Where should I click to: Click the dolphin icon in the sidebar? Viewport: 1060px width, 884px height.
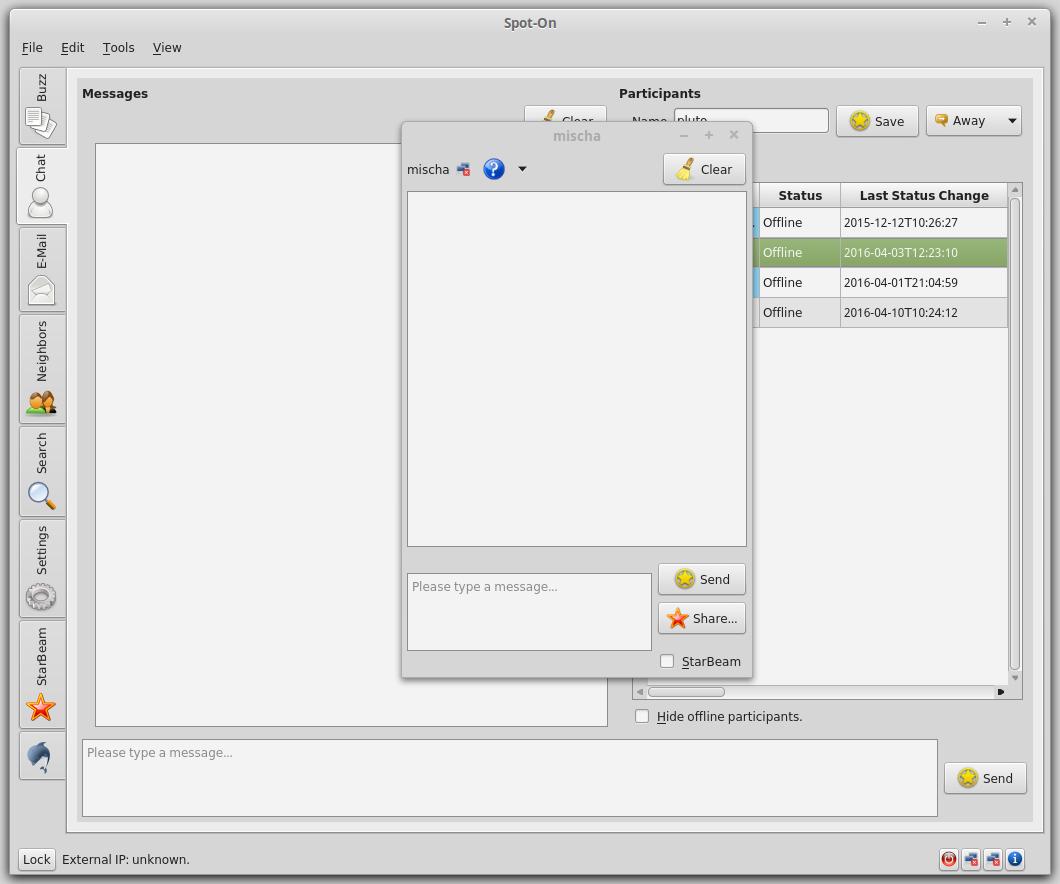[41, 756]
